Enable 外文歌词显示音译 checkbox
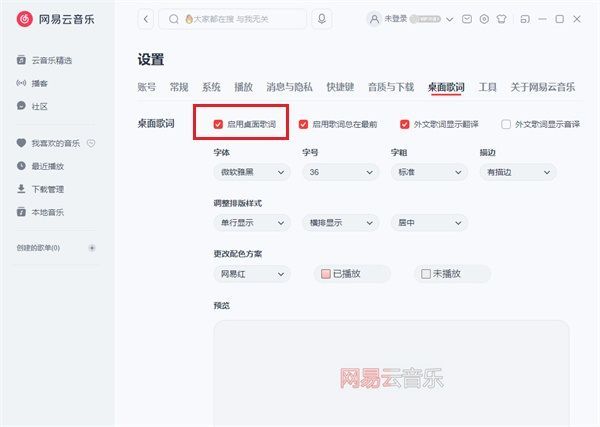Image resolution: width=600 pixels, height=427 pixels. tap(506, 125)
